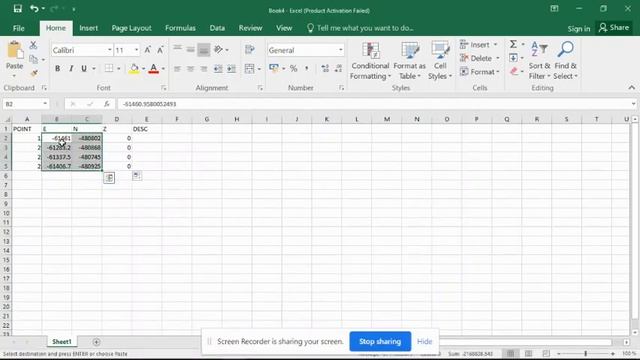Switch to the Page Layout tab

click(131, 28)
